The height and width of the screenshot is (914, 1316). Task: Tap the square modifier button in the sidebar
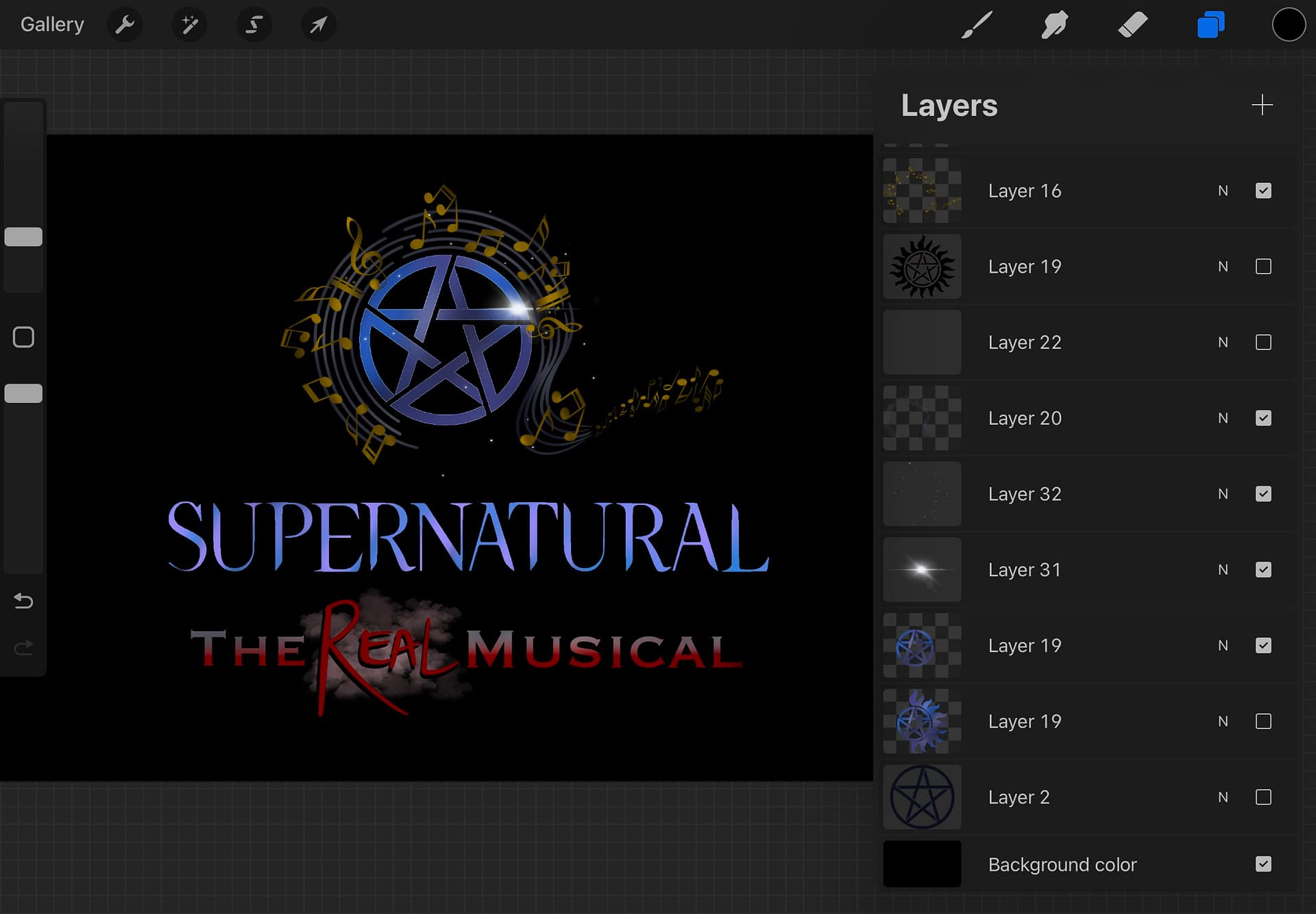[23, 337]
